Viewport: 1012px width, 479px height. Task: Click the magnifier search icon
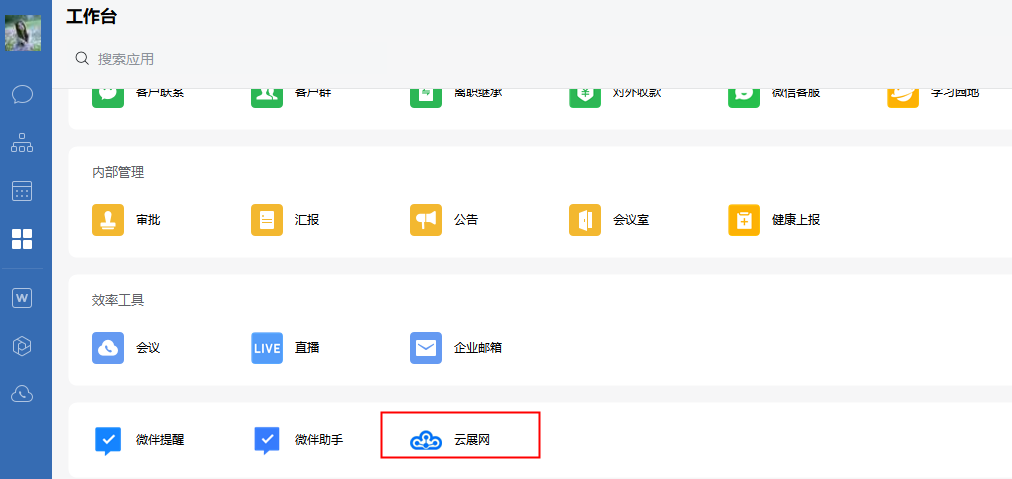[x=82, y=59]
